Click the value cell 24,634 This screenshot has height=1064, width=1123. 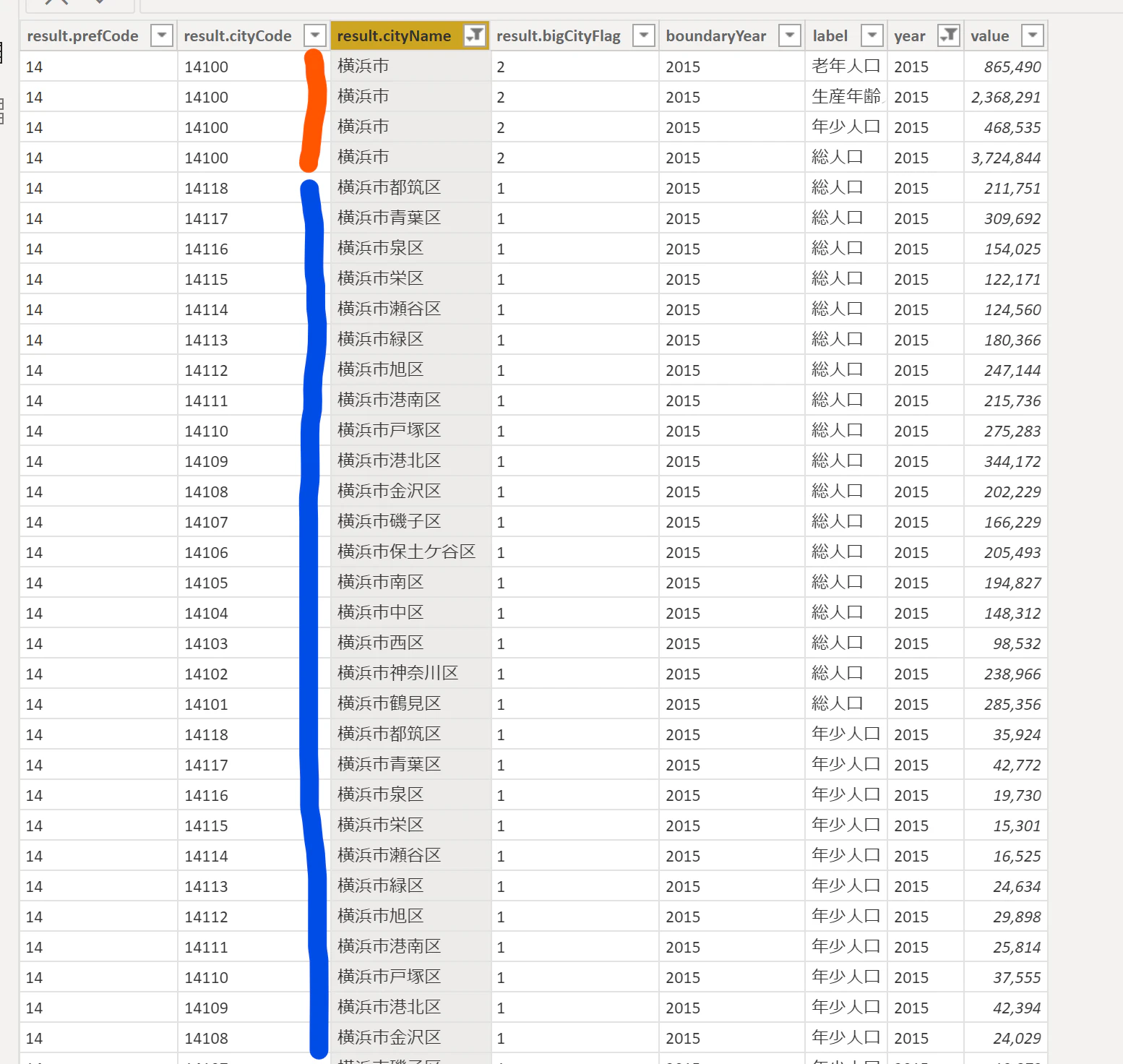[x=1005, y=886]
